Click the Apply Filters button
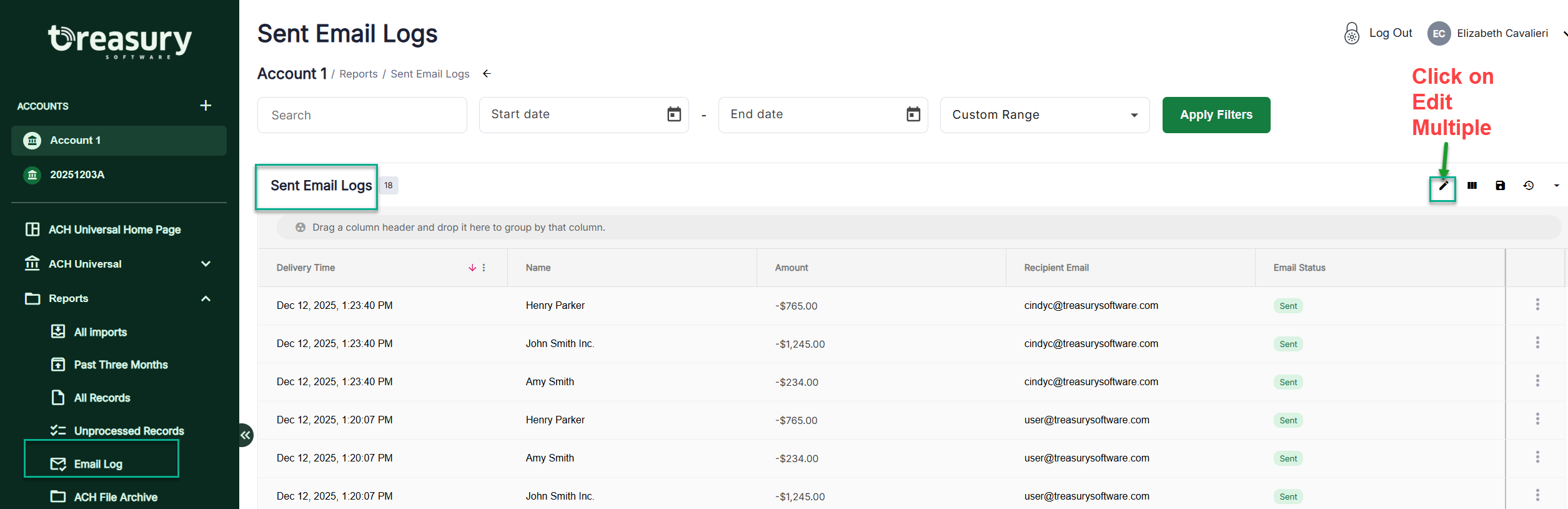The image size is (1568, 509). point(1216,115)
